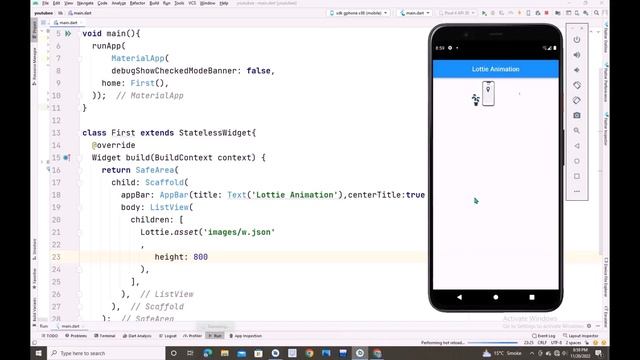Image resolution: width=640 pixels, height=360 pixels.
Task: Click the UTF-8 encoding in the status bar
Action: tap(556, 343)
